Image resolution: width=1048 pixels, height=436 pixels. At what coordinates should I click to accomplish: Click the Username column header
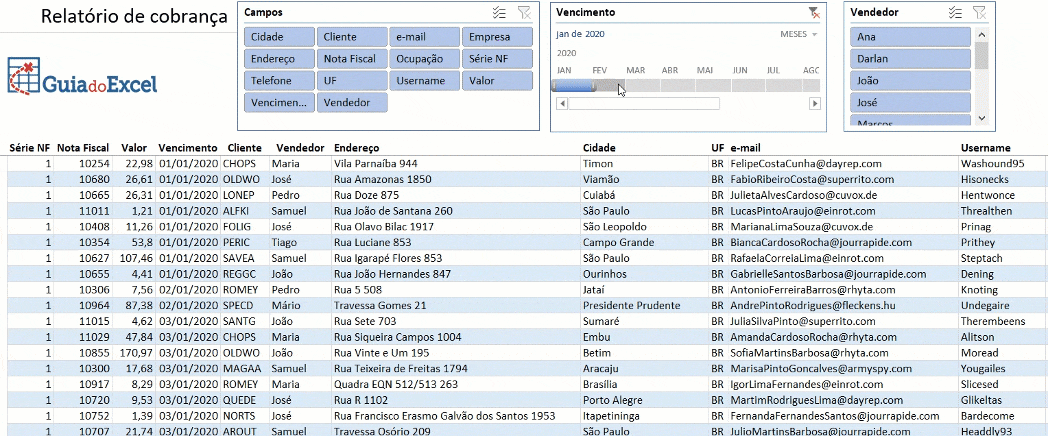(985, 148)
